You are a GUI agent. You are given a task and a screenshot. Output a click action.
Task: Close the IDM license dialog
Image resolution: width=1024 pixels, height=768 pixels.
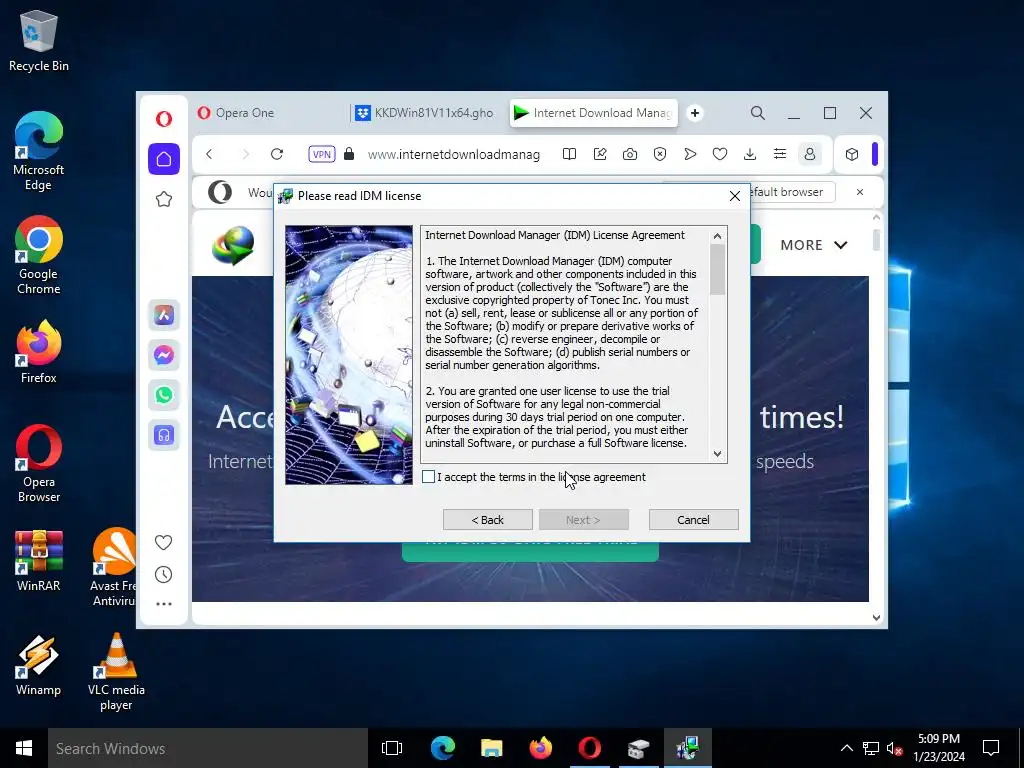pos(735,196)
